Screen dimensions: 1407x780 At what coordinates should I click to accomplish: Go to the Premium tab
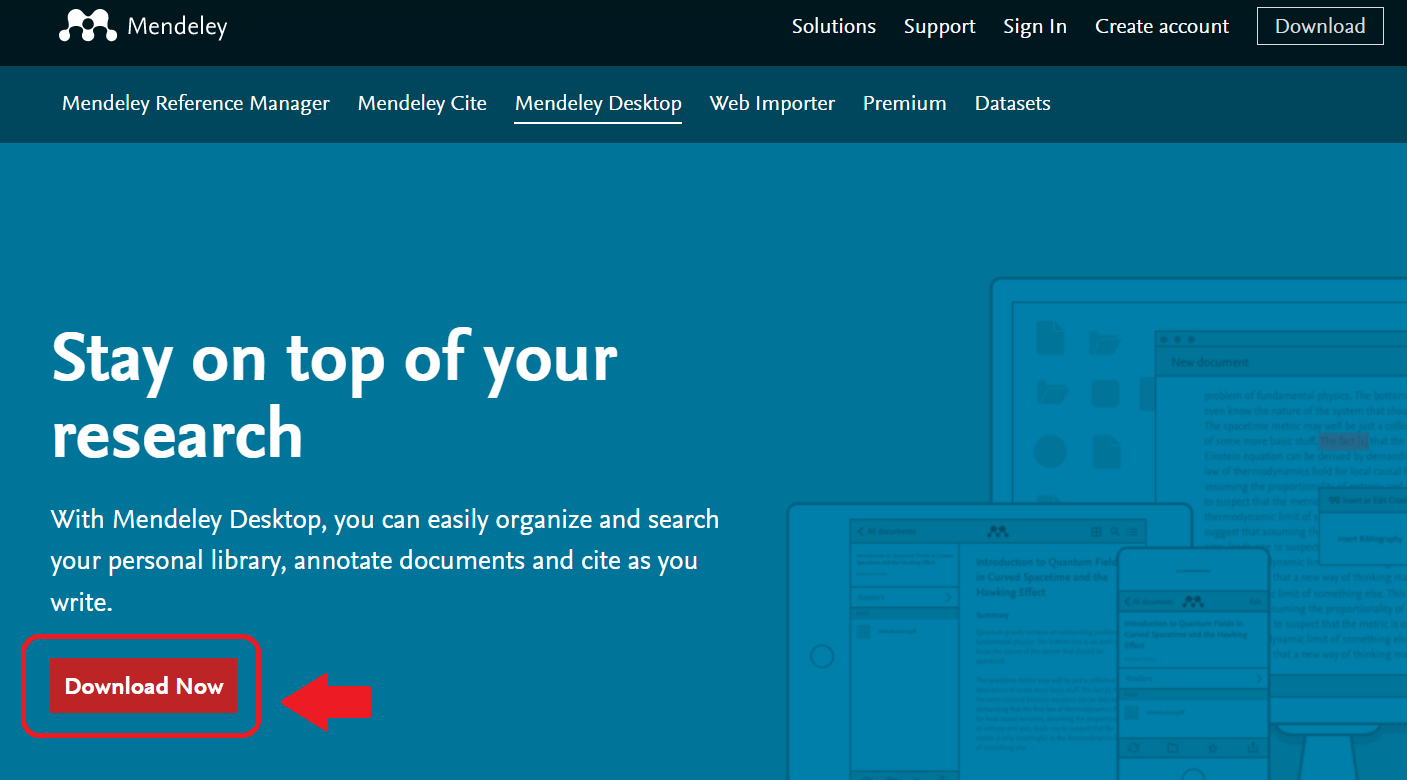tap(905, 103)
